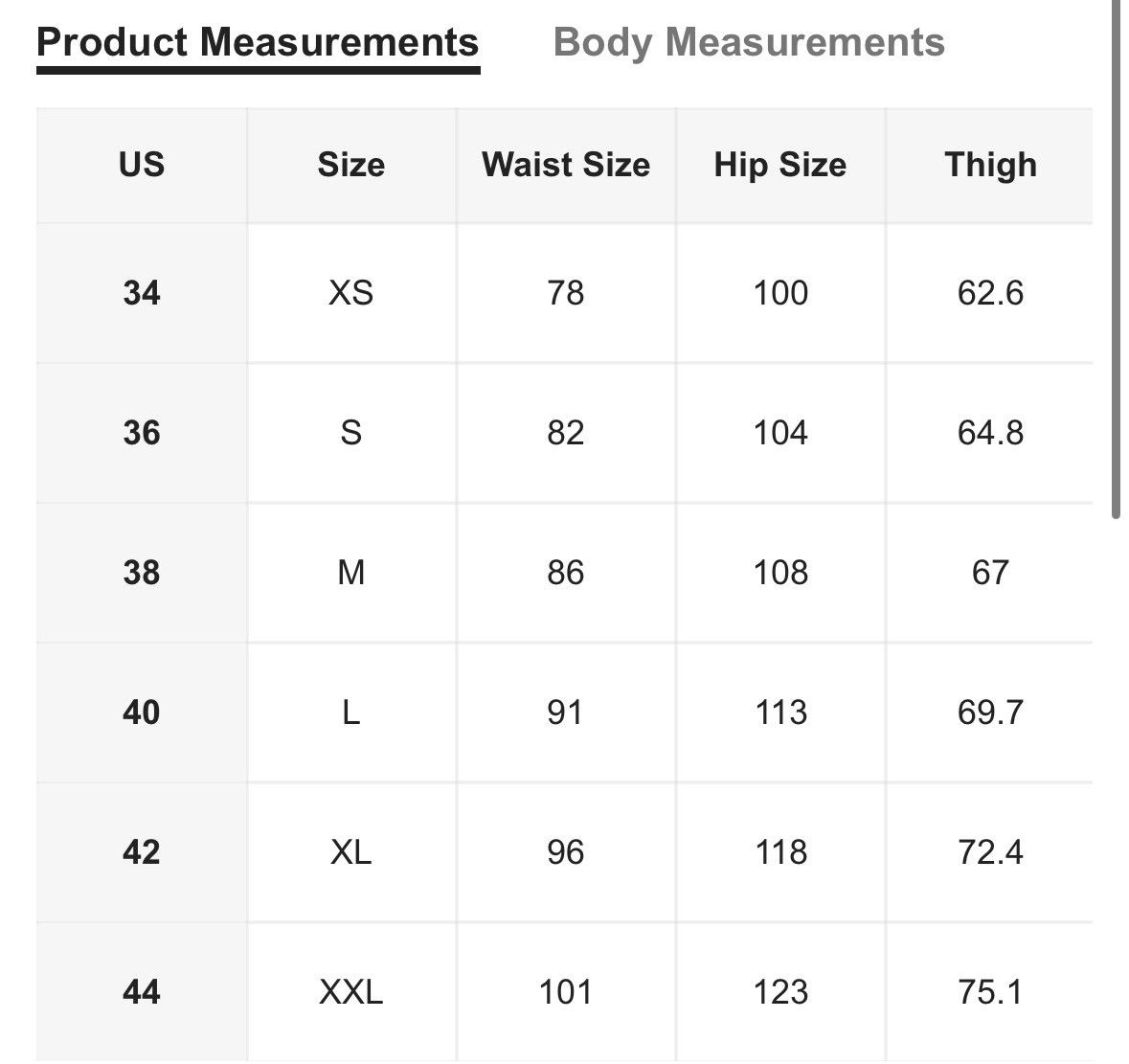Click the hip value 118 for XL

click(780, 852)
